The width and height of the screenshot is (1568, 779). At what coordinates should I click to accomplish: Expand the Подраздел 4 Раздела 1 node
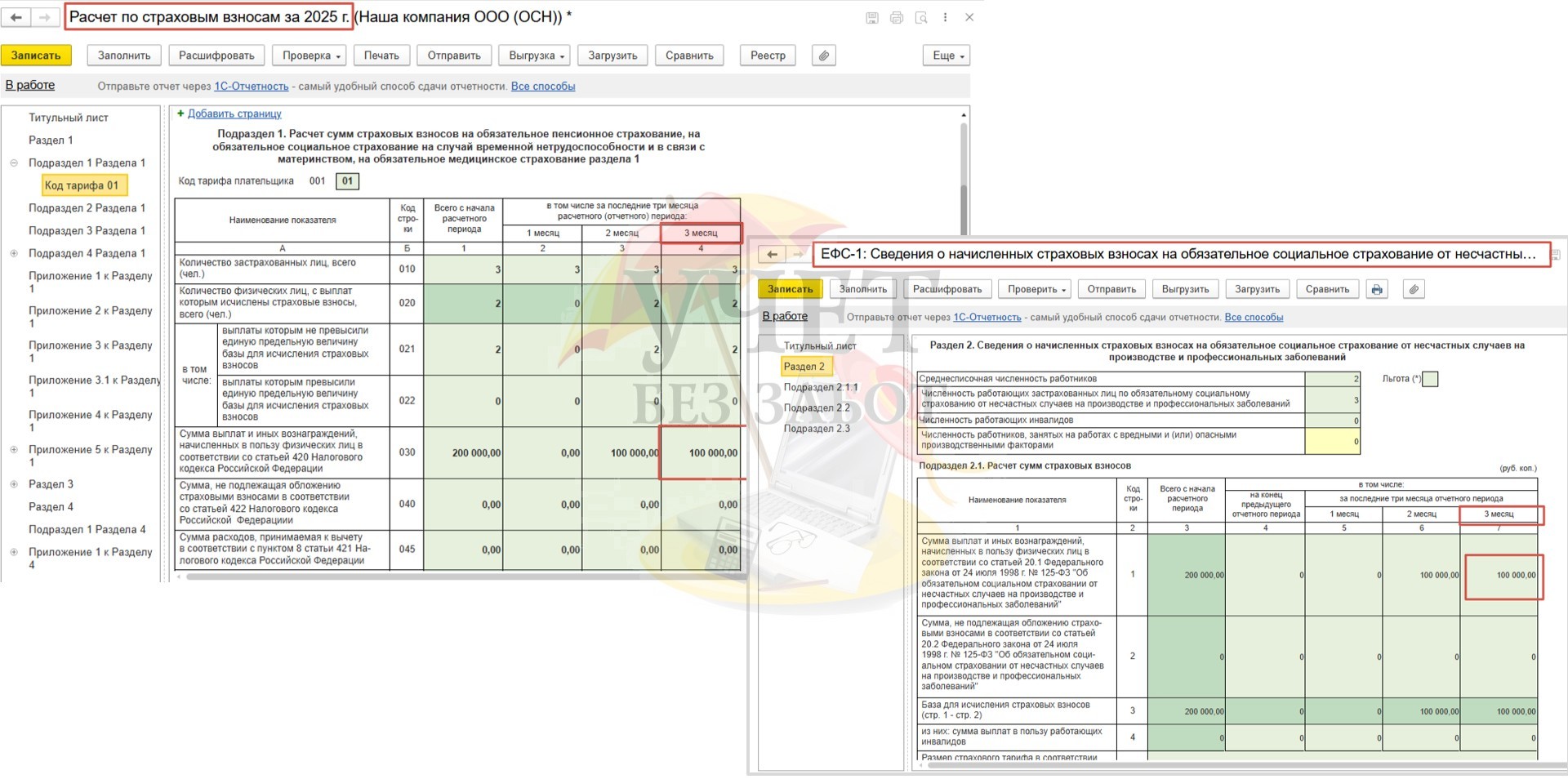(14, 253)
